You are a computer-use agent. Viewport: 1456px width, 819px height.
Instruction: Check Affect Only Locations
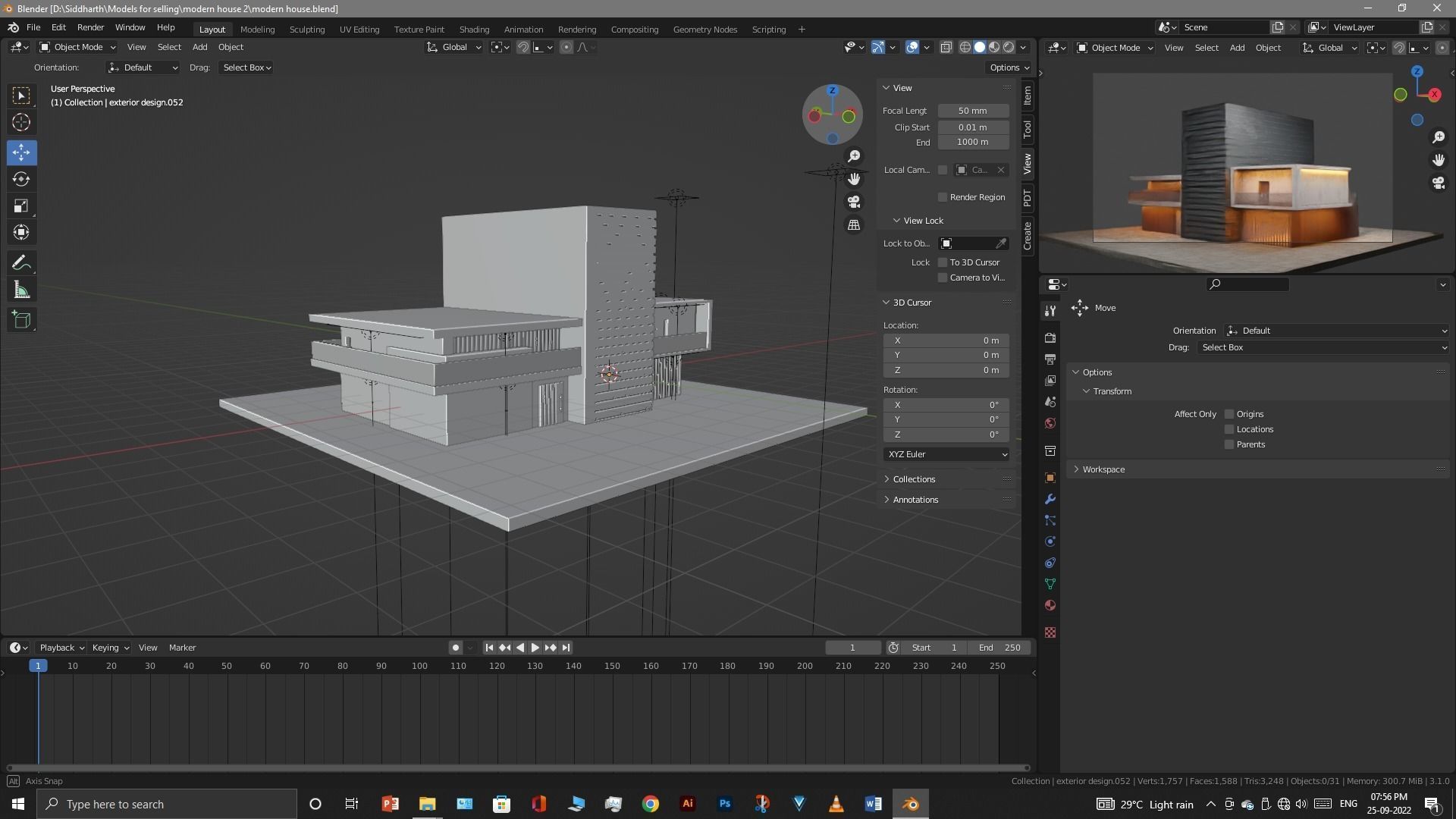1229,429
